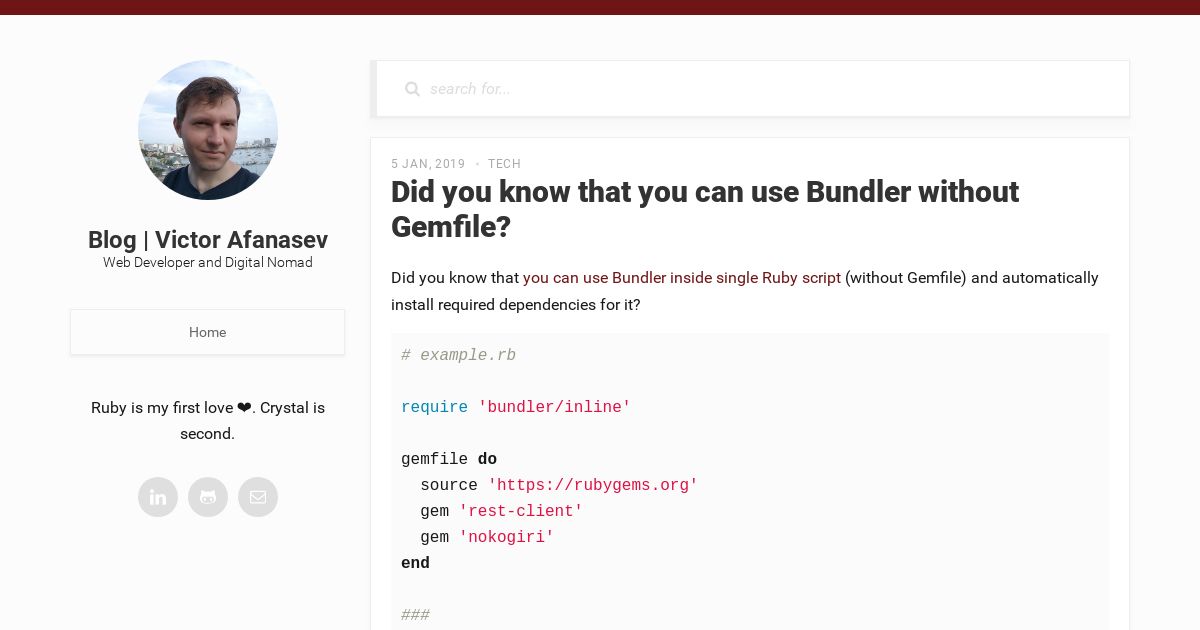
Task: Open the TECH category tag
Action: pyautogui.click(x=504, y=164)
